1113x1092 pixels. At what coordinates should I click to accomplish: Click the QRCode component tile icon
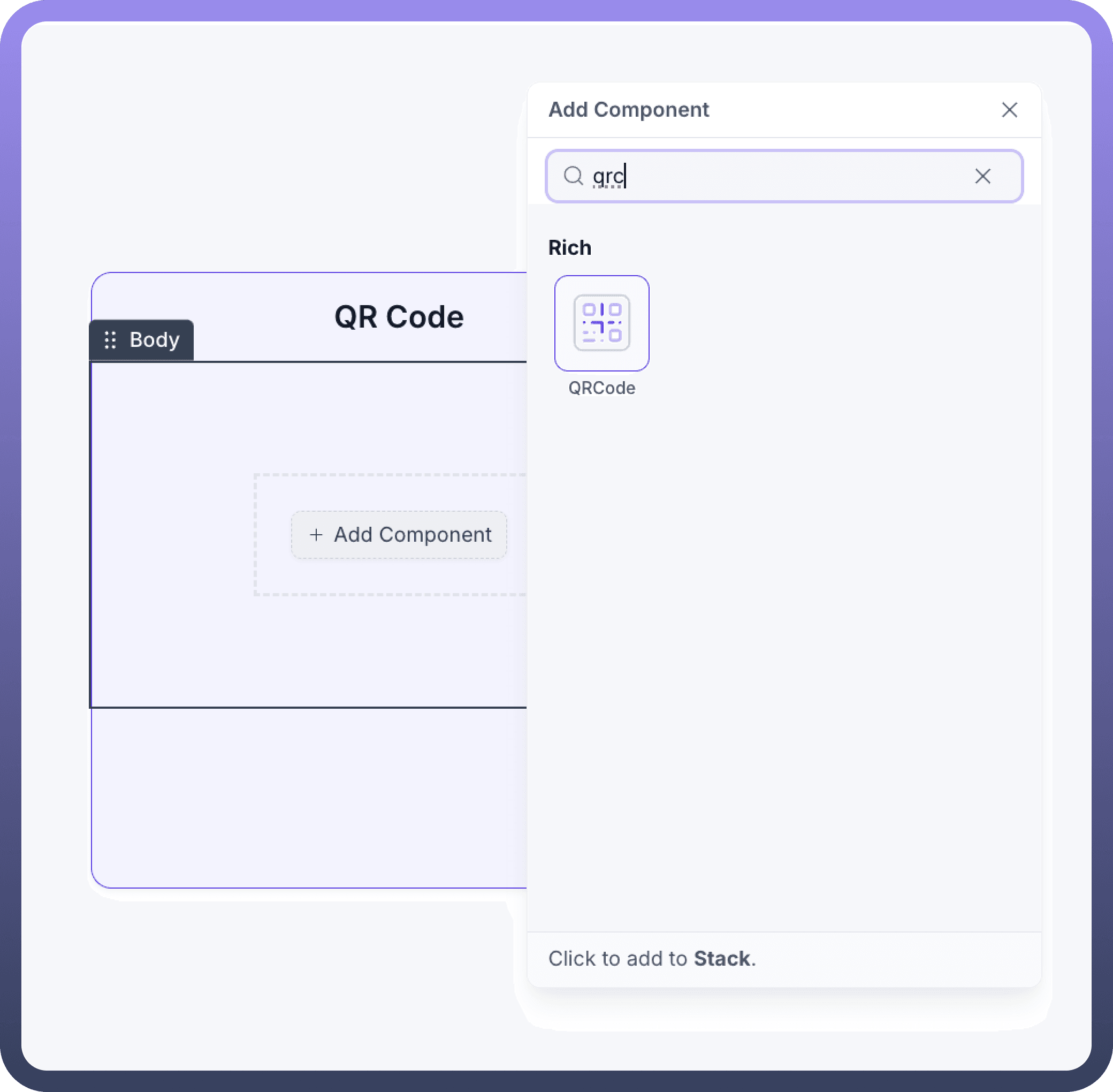(601, 323)
